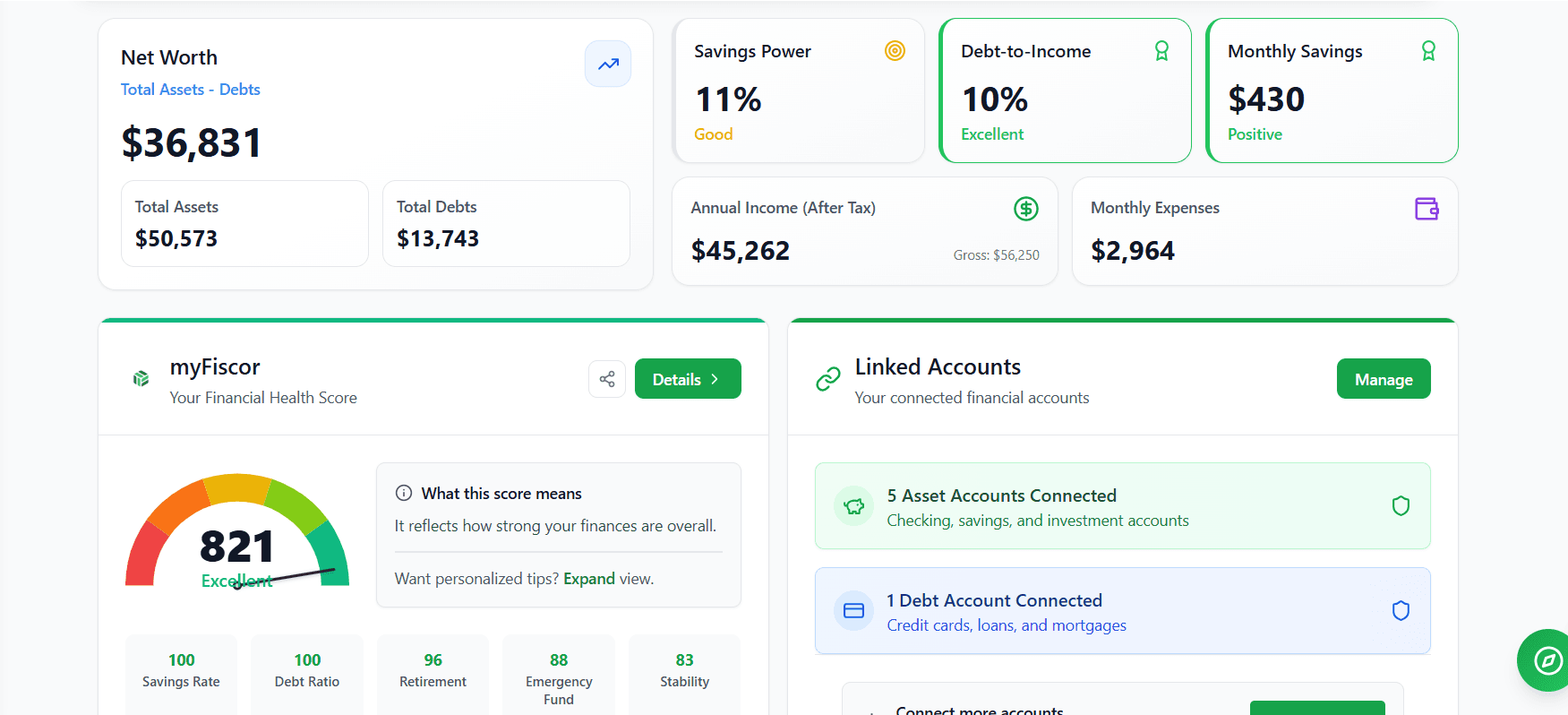The image size is (1568, 715).
Task: Open the floating compass button
Action: (1547, 661)
